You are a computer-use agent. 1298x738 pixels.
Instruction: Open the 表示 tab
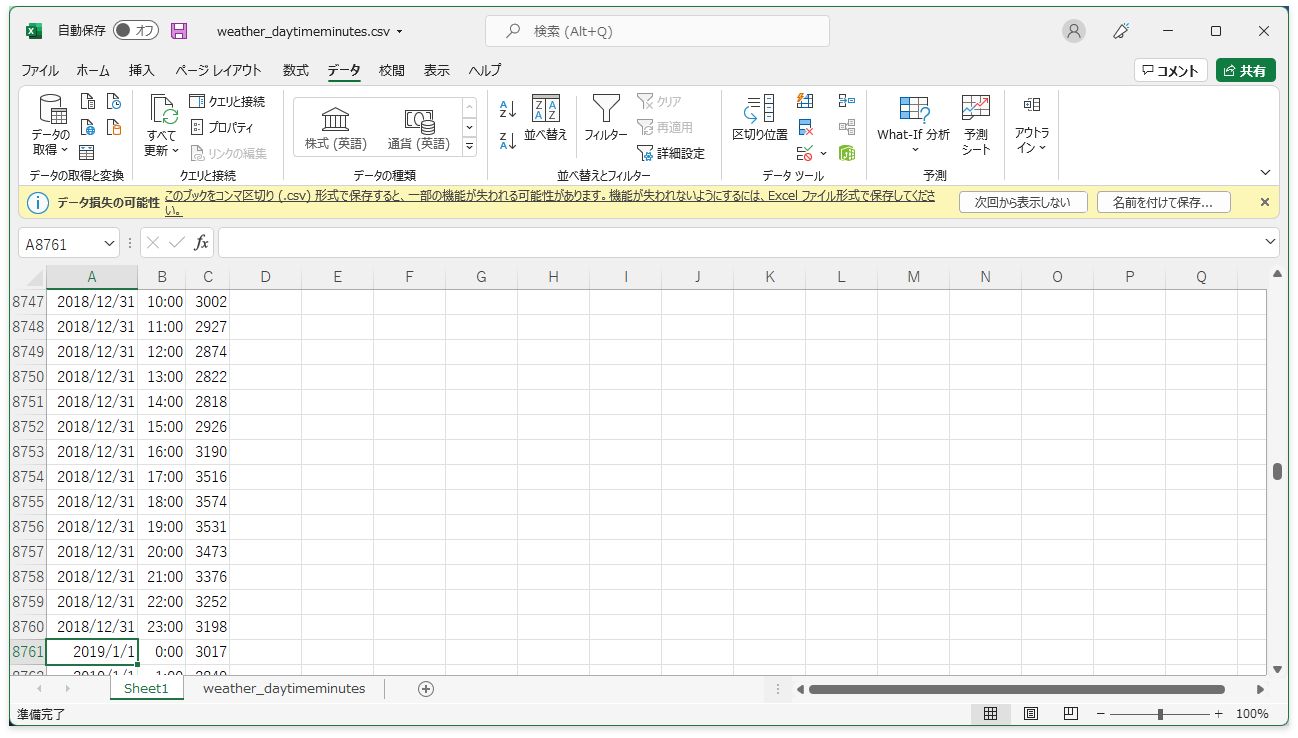(x=437, y=71)
